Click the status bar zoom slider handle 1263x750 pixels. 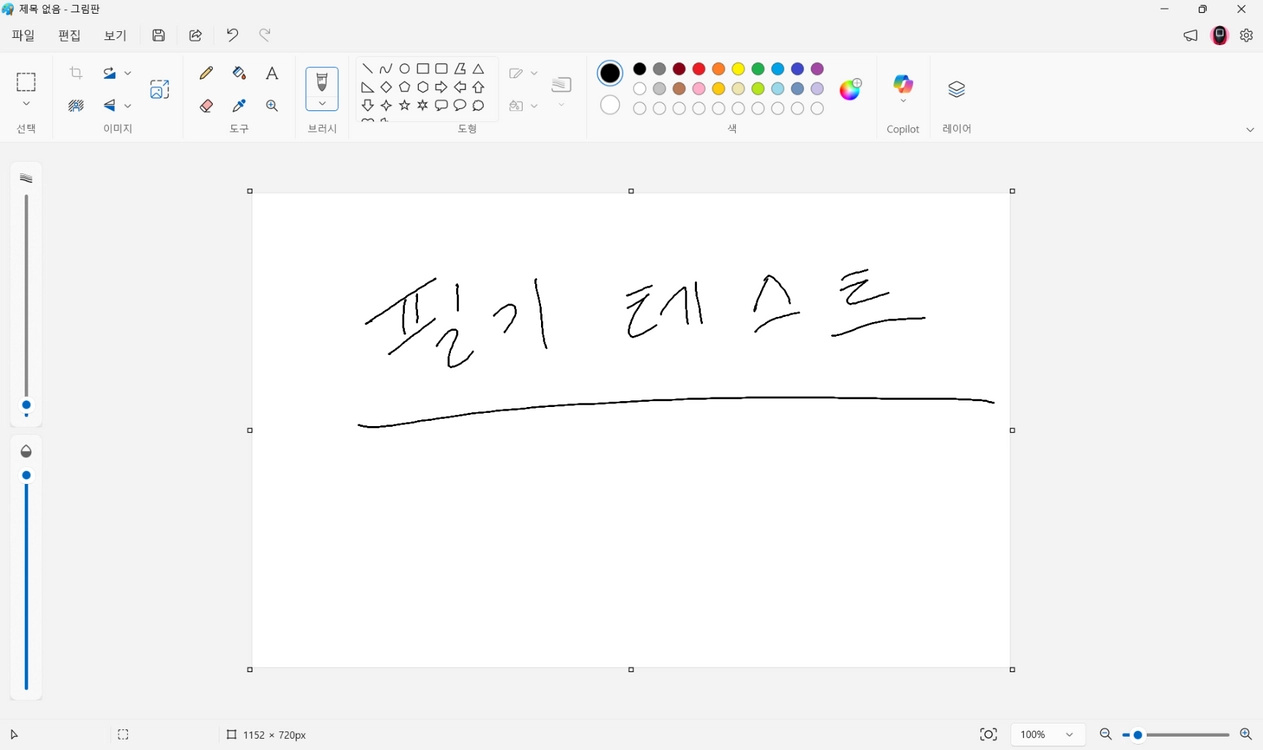1138,735
